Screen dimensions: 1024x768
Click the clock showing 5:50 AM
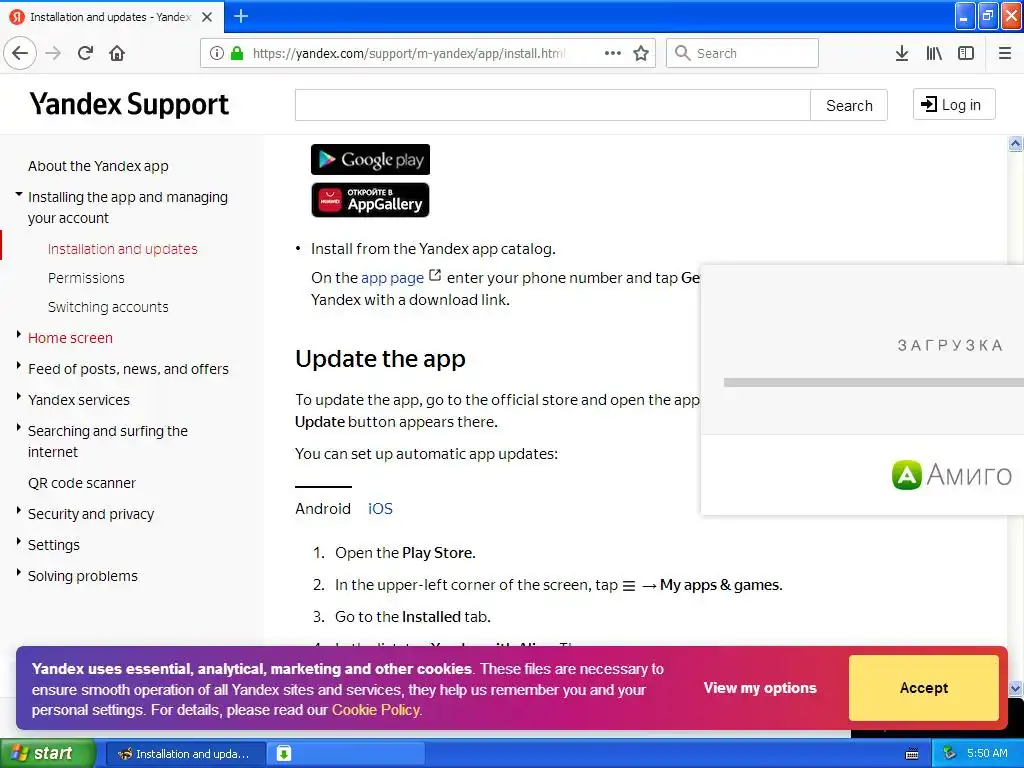click(987, 754)
